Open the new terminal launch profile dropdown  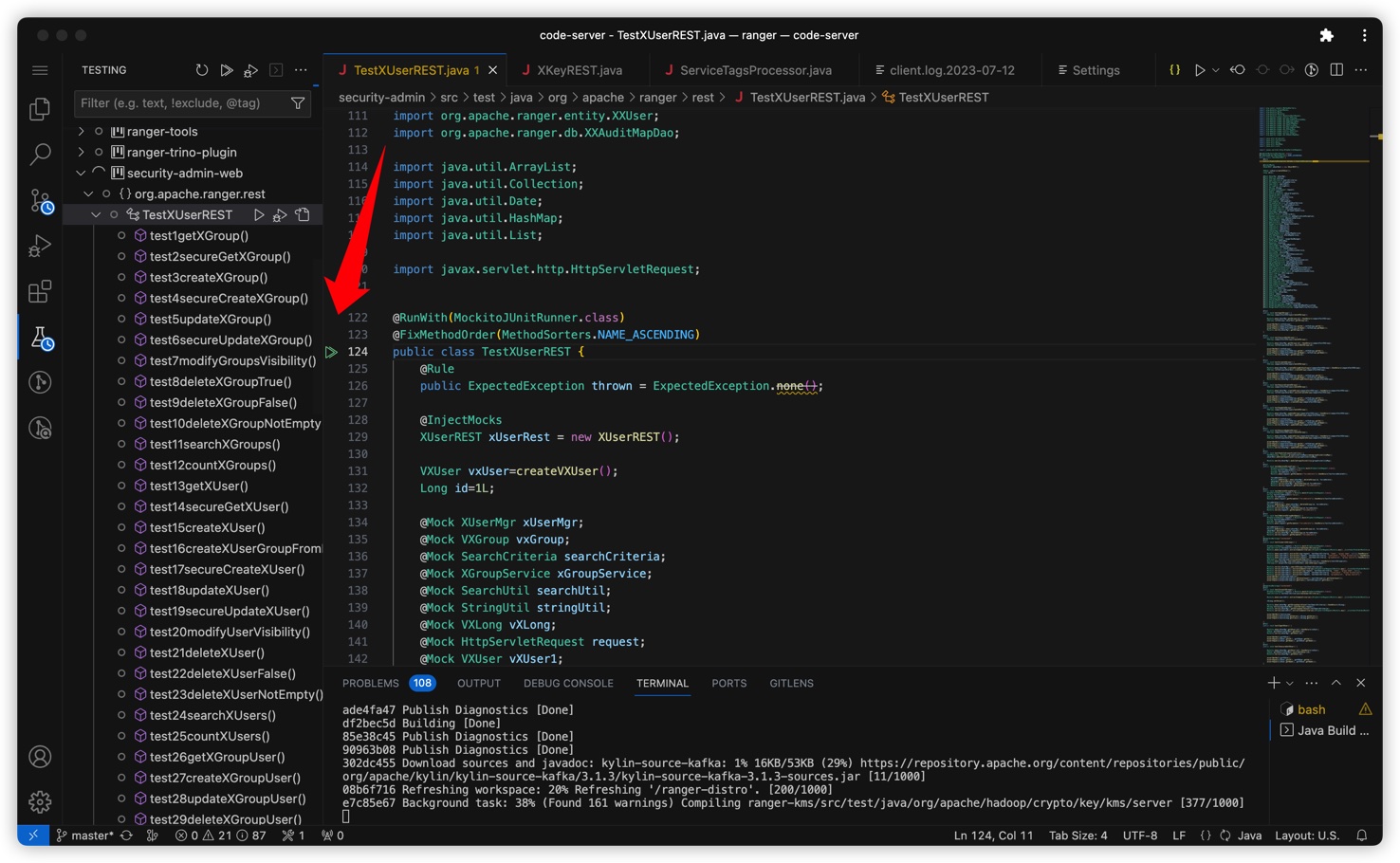1290,684
